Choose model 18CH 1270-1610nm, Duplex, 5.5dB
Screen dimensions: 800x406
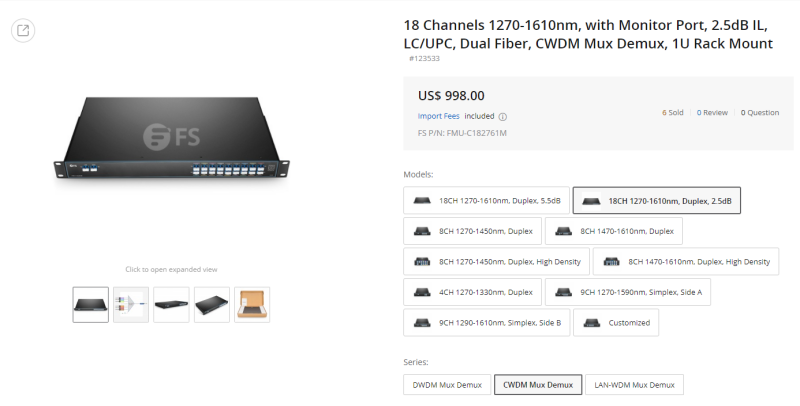tap(486, 200)
